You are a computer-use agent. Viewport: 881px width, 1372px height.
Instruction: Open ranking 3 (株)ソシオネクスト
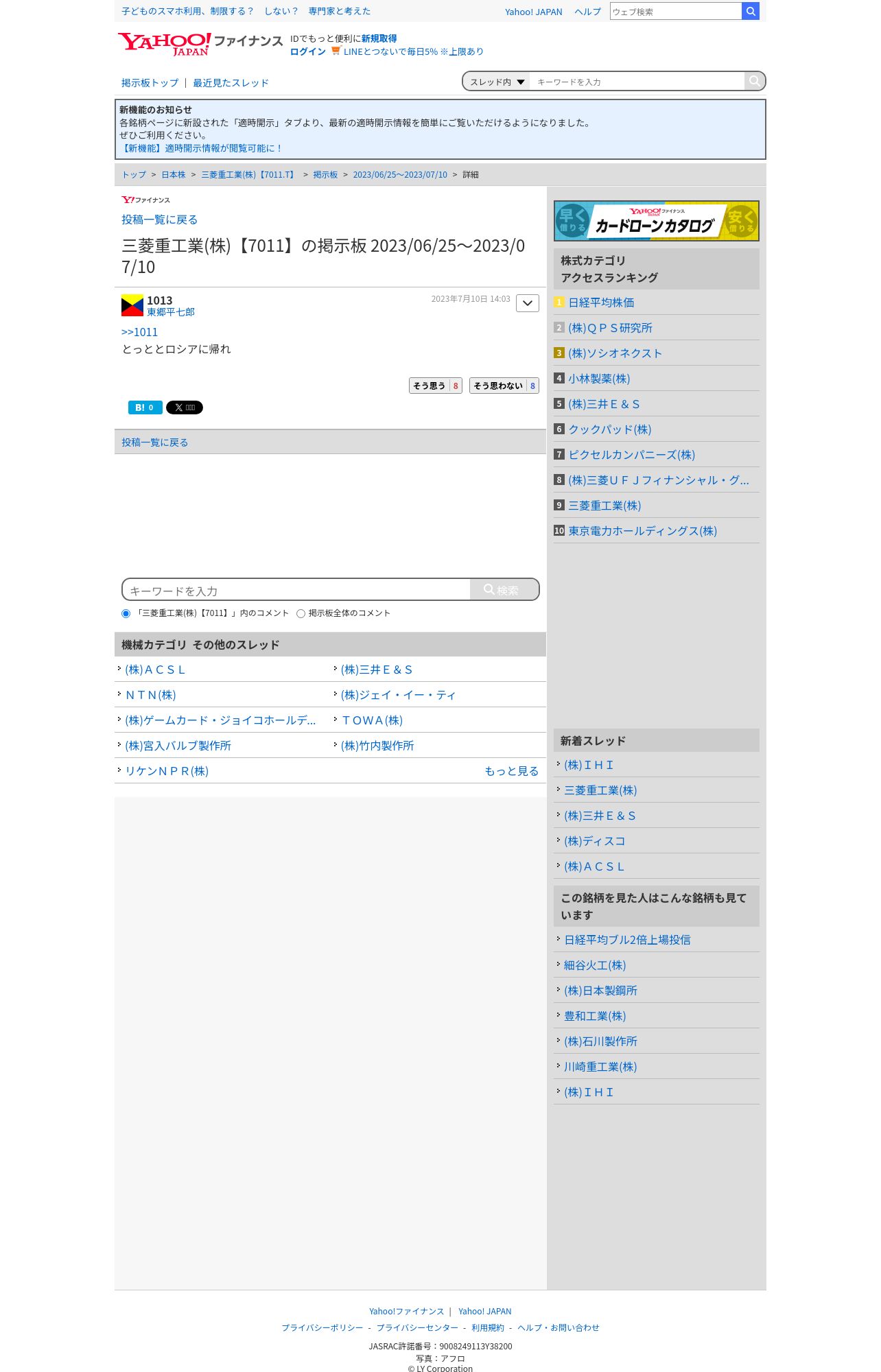(615, 353)
